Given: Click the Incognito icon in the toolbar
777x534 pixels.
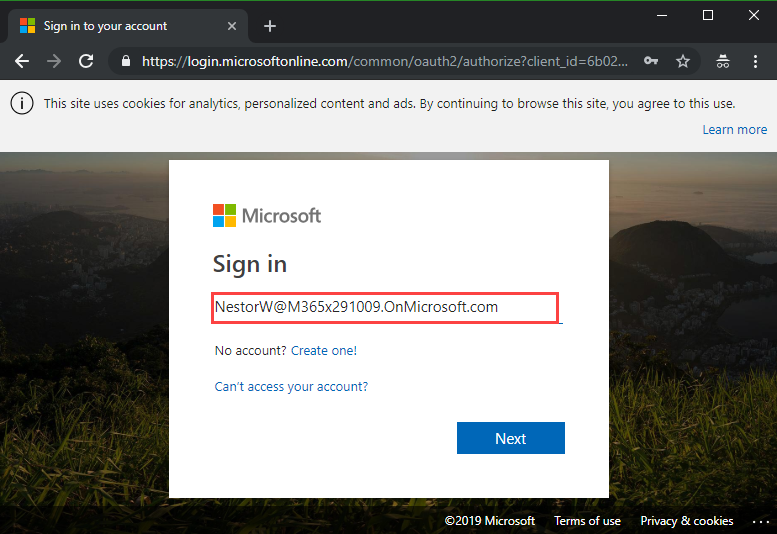Looking at the screenshot, I should tap(723, 61).
